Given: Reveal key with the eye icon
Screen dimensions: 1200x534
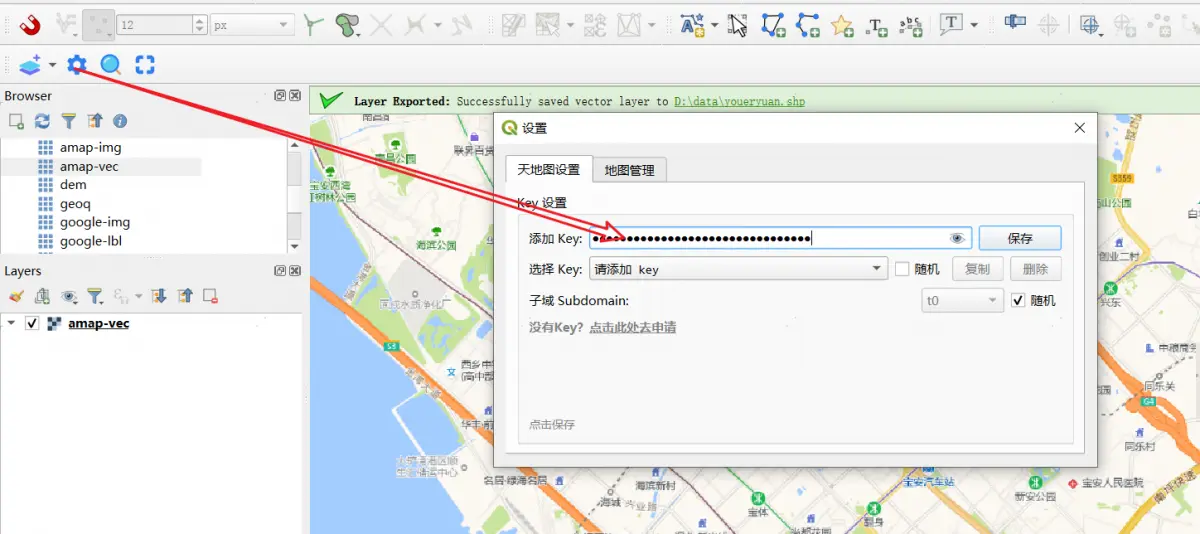Looking at the screenshot, I should point(957,239).
